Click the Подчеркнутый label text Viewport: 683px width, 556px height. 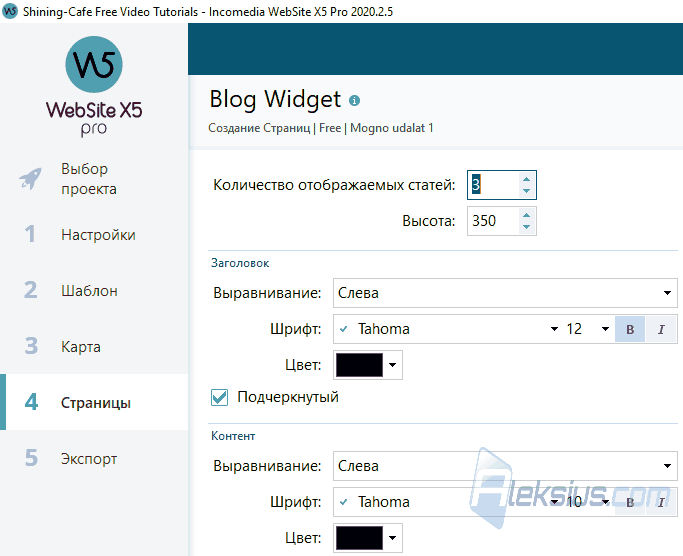pyautogui.click(x=288, y=397)
